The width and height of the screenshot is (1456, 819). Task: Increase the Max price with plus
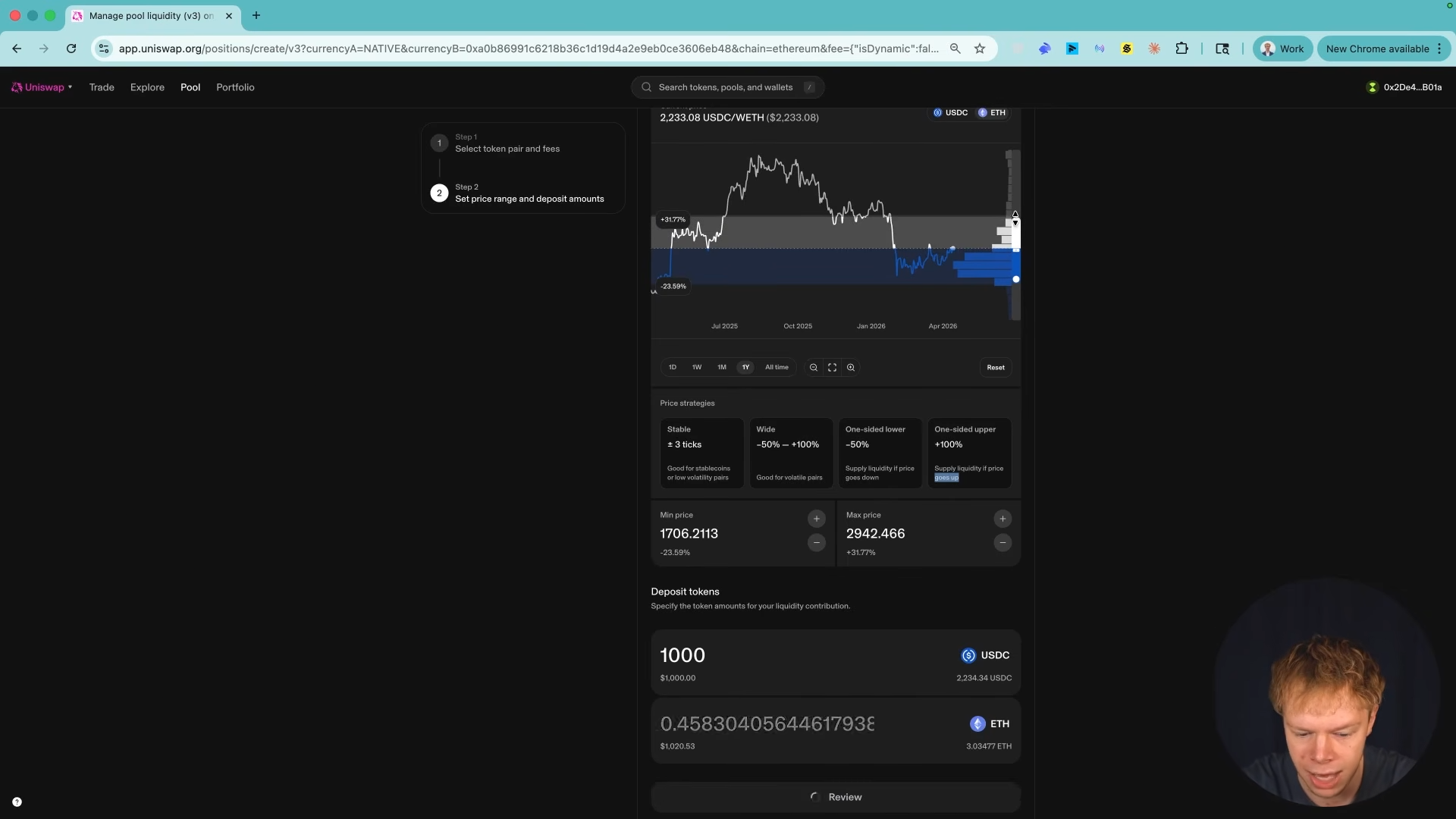point(1003,519)
